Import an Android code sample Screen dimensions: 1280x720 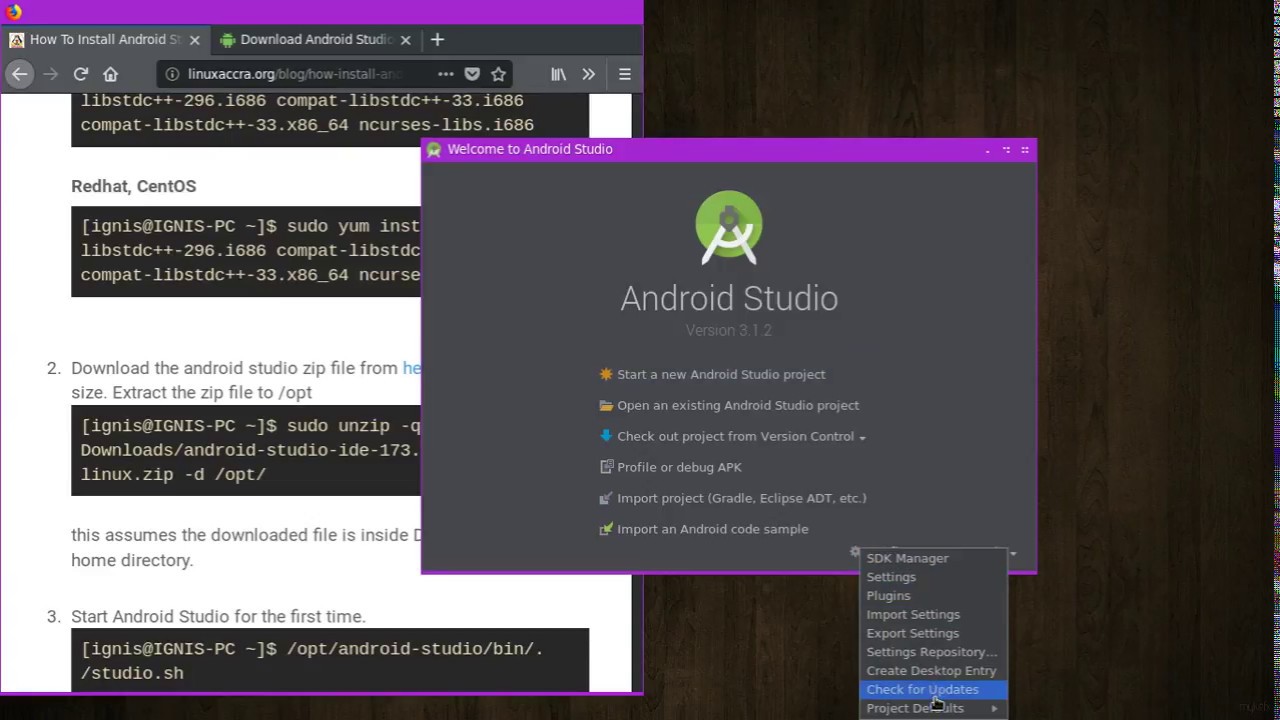pyautogui.click(x=712, y=529)
